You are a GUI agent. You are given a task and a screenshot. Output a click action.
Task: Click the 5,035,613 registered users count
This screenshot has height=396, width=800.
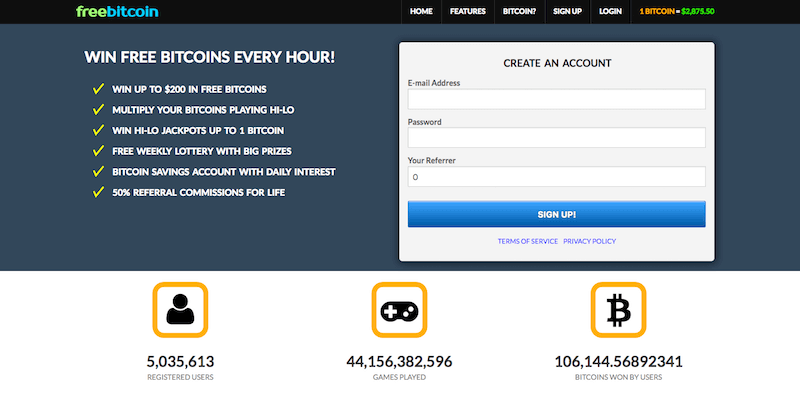click(180, 362)
